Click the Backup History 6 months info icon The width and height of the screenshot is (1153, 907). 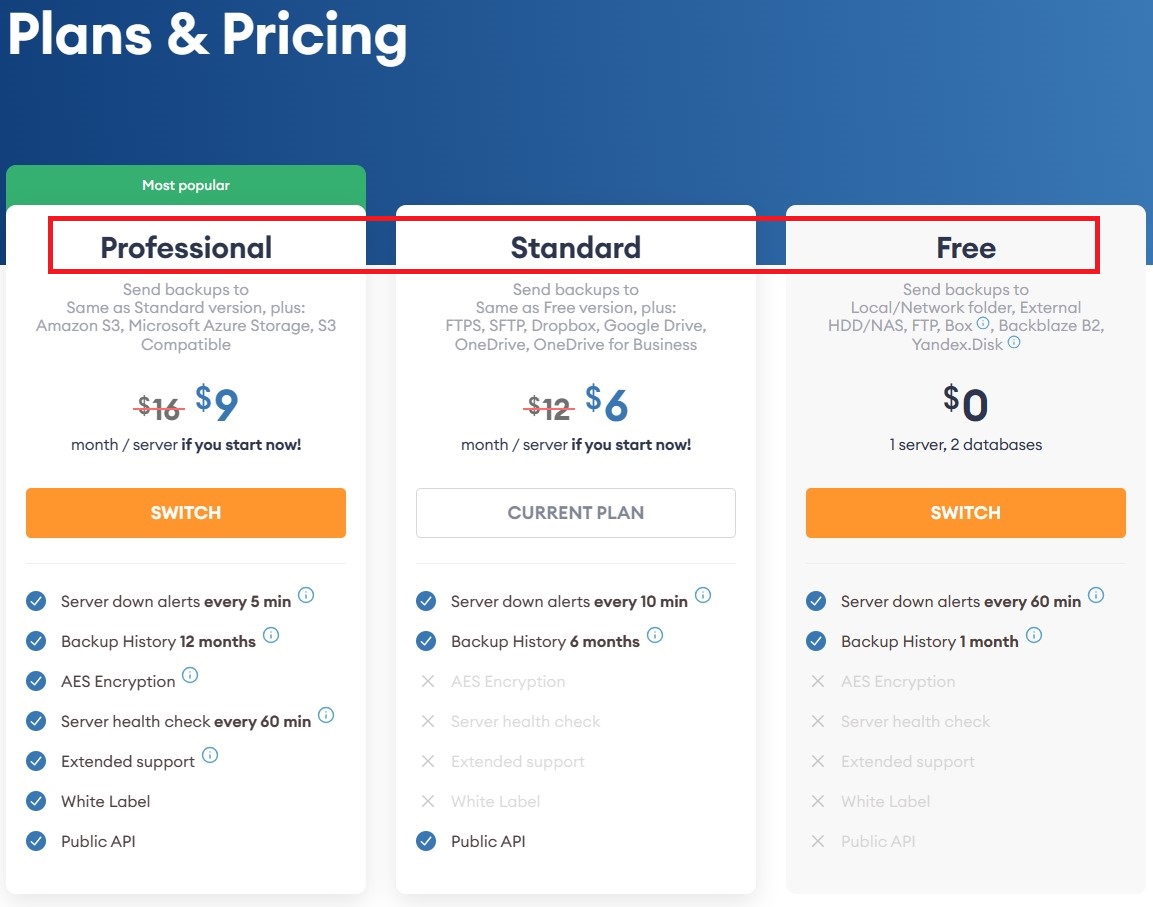655,634
